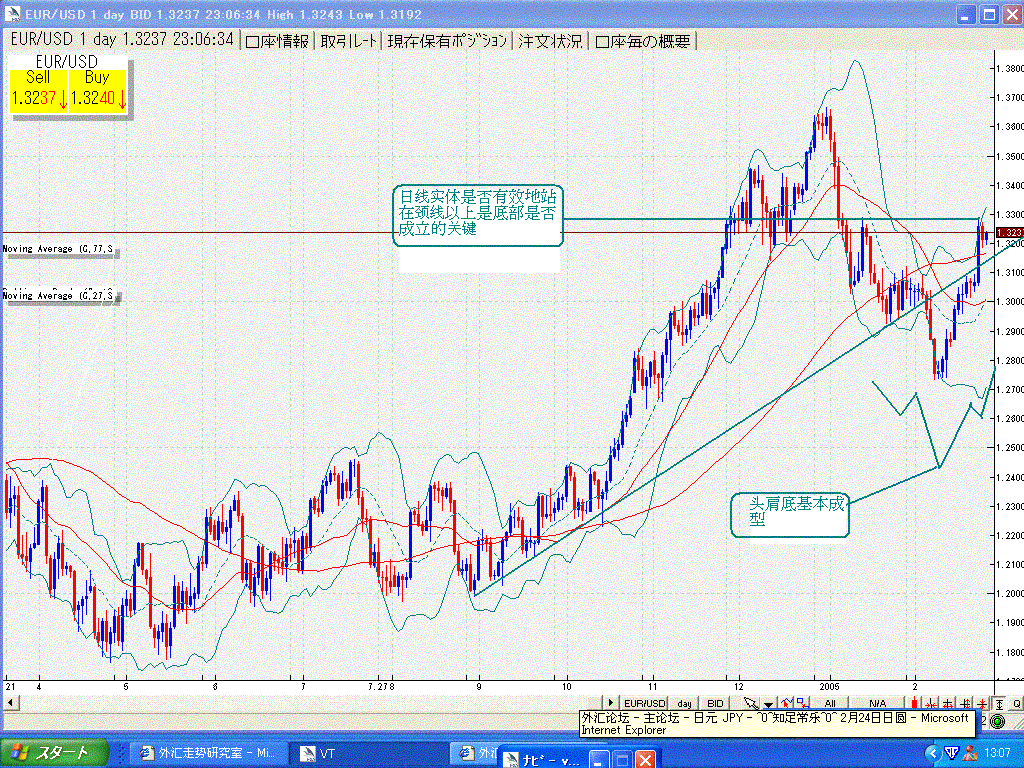1024x768 pixels.
Task: Select the arrow cursor tool on bottom toolbar
Action: click(x=749, y=703)
